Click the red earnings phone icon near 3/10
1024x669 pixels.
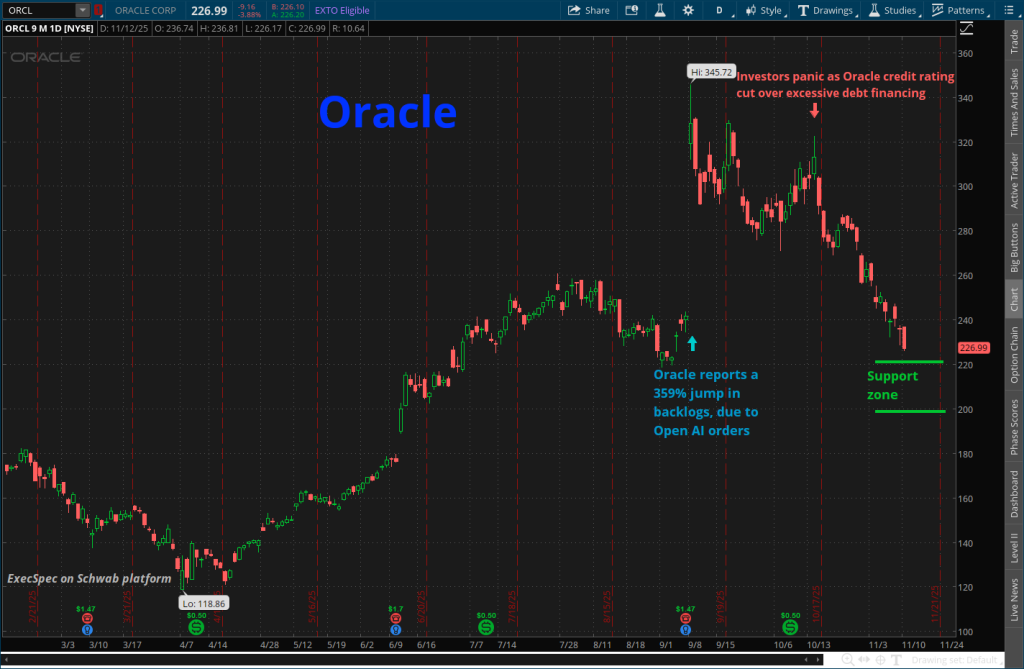[x=87, y=618]
